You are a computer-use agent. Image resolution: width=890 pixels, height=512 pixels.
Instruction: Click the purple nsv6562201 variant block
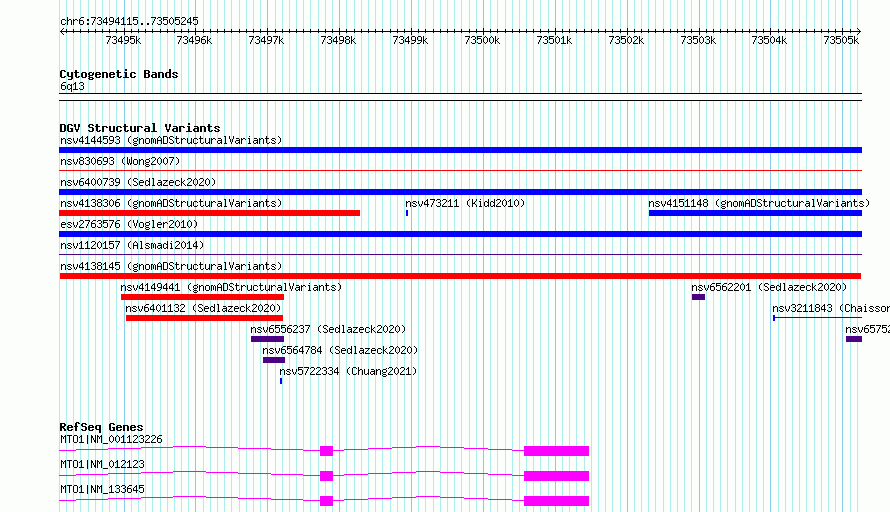tap(698, 297)
